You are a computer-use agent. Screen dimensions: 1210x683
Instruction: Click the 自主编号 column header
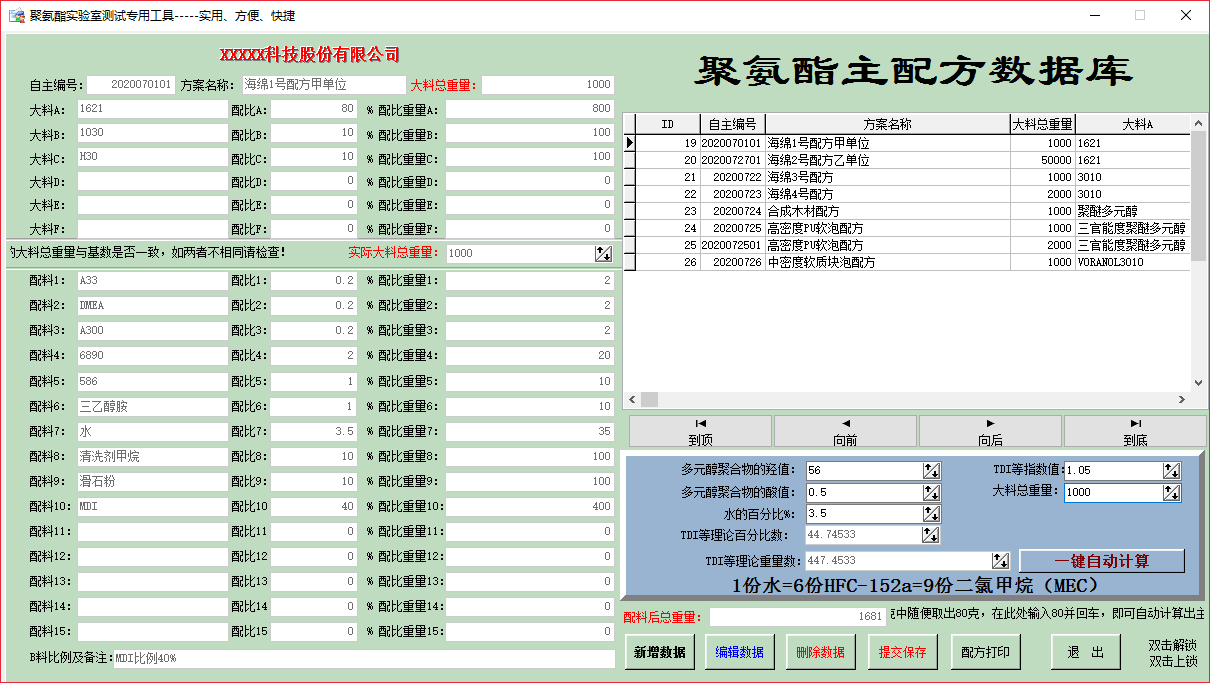coord(732,124)
